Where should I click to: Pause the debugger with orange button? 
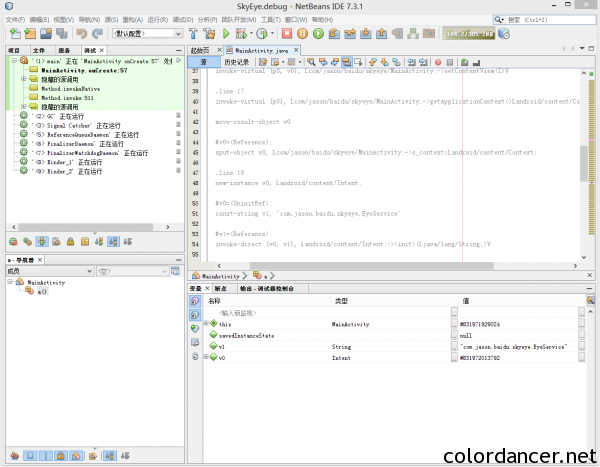coord(302,34)
